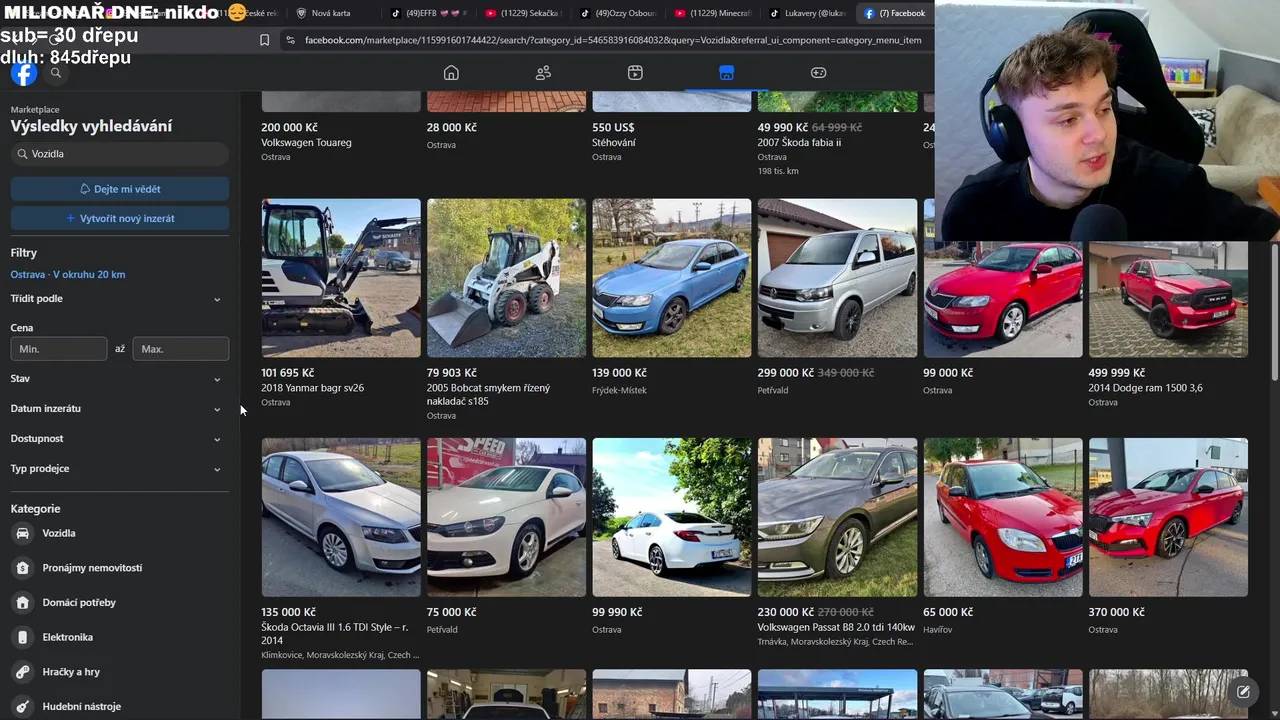
Task: Open the red Dodge Ram 1500 photo
Action: [x=1168, y=299]
